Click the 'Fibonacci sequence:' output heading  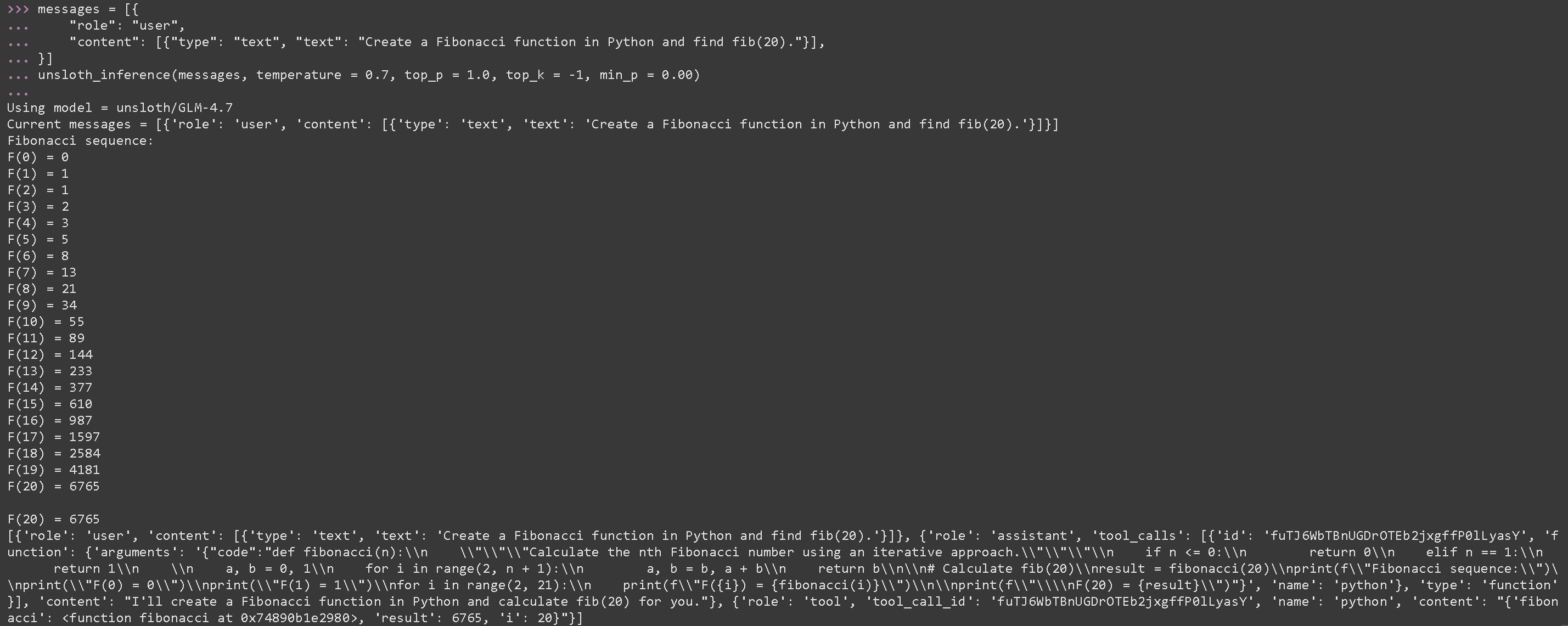[x=80, y=140]
